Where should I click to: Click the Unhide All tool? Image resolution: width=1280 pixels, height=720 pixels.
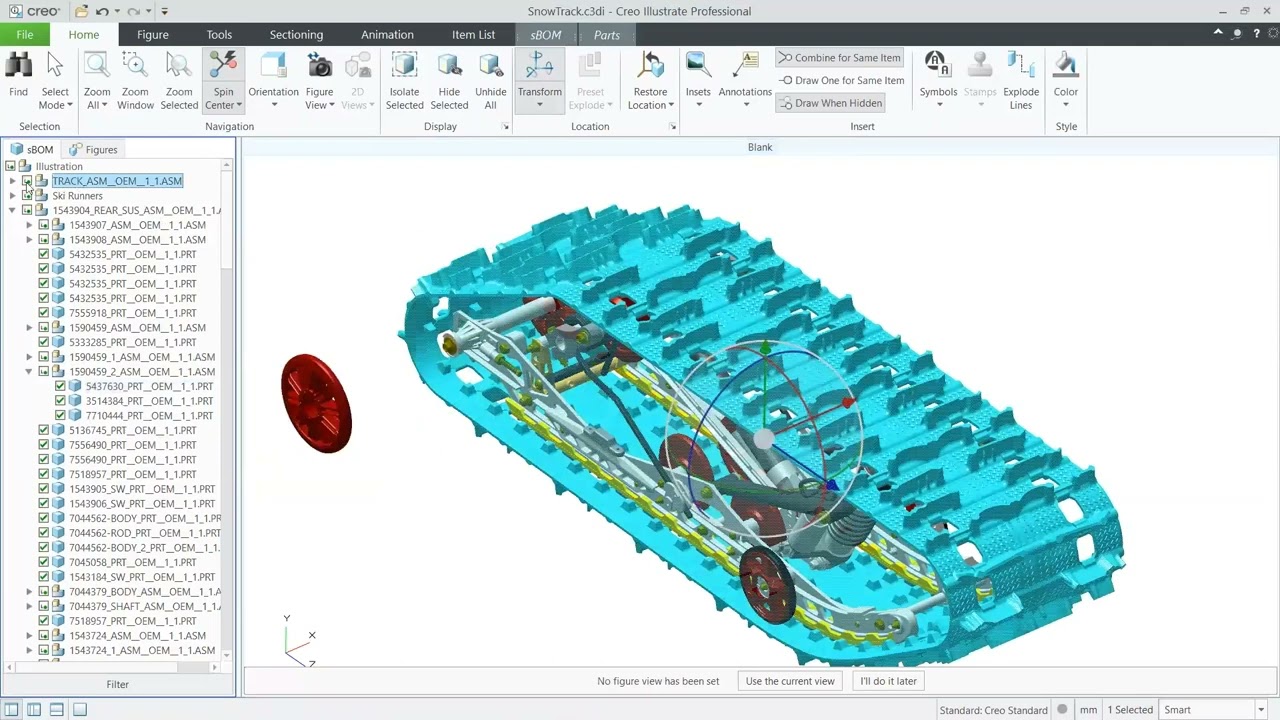click(x=491, y=80)
